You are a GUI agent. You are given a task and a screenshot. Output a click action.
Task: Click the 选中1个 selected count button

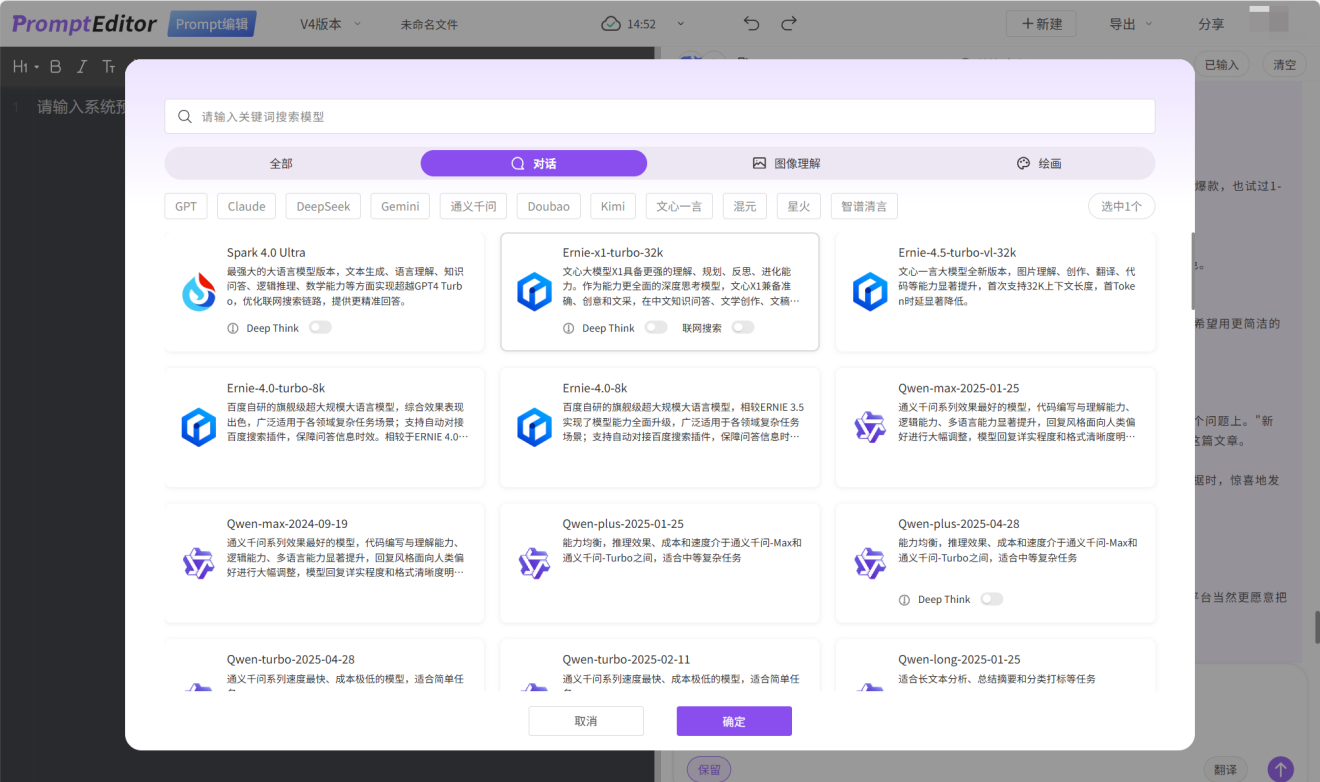click(1122, 206)
